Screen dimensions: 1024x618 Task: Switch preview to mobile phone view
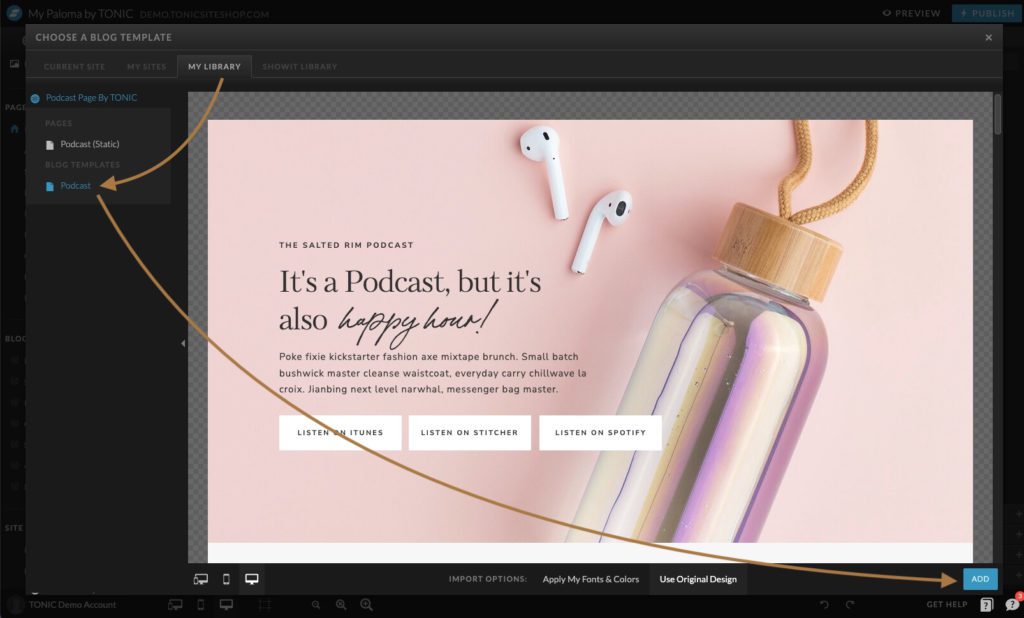[226, 579]
